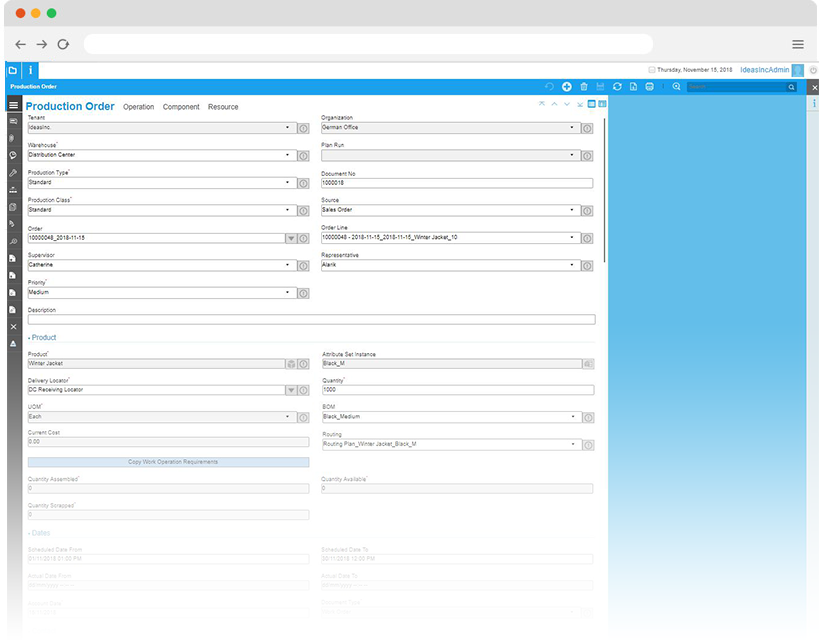The width and height of the screenshot is (820, 640).
Task: Click the Description input field
Action: 311,320
